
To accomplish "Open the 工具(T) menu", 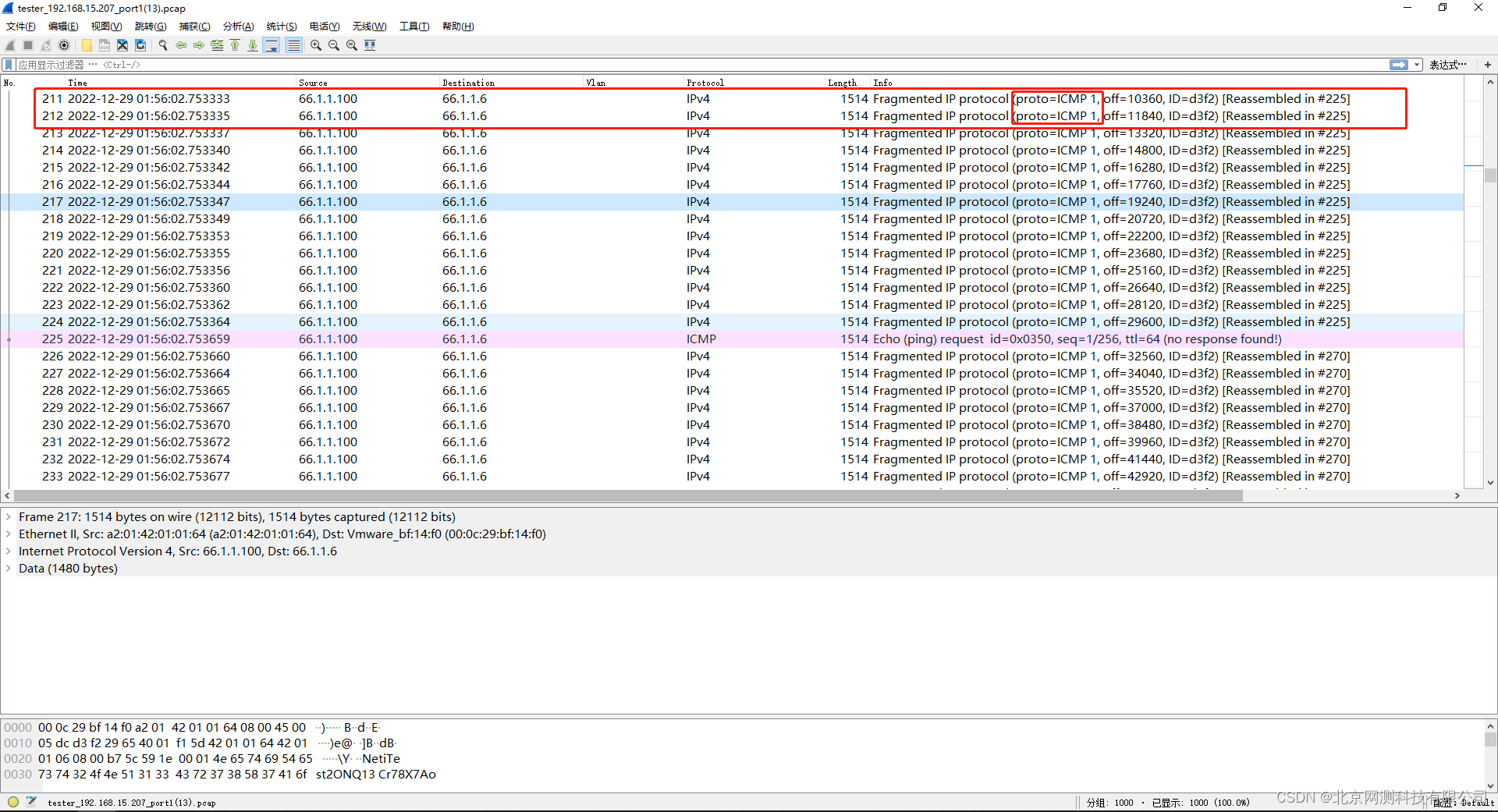I will pyautogui.click(x=414, y=27).
